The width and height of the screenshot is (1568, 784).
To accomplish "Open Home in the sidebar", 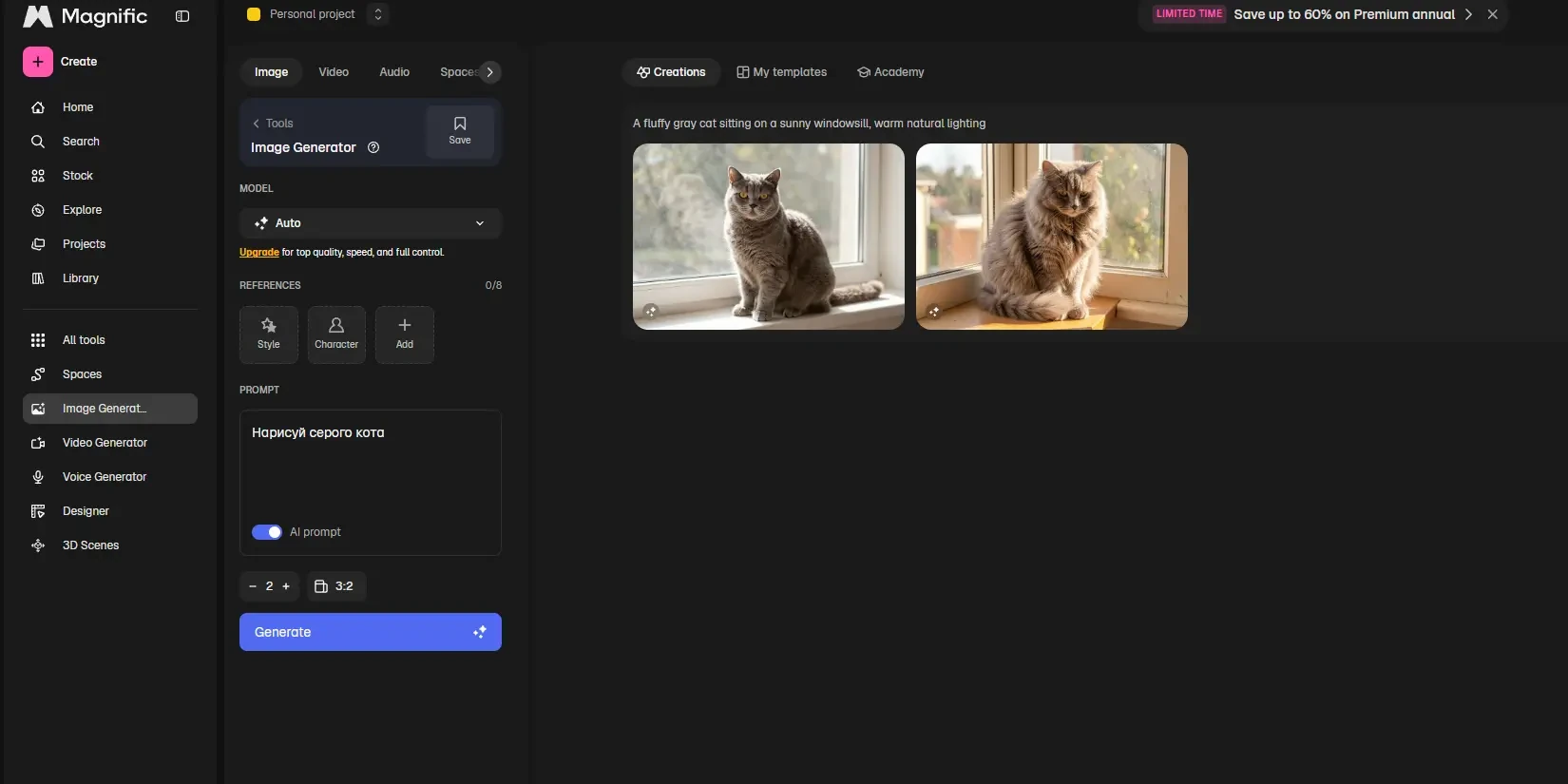I will click(x=110, y=107).
